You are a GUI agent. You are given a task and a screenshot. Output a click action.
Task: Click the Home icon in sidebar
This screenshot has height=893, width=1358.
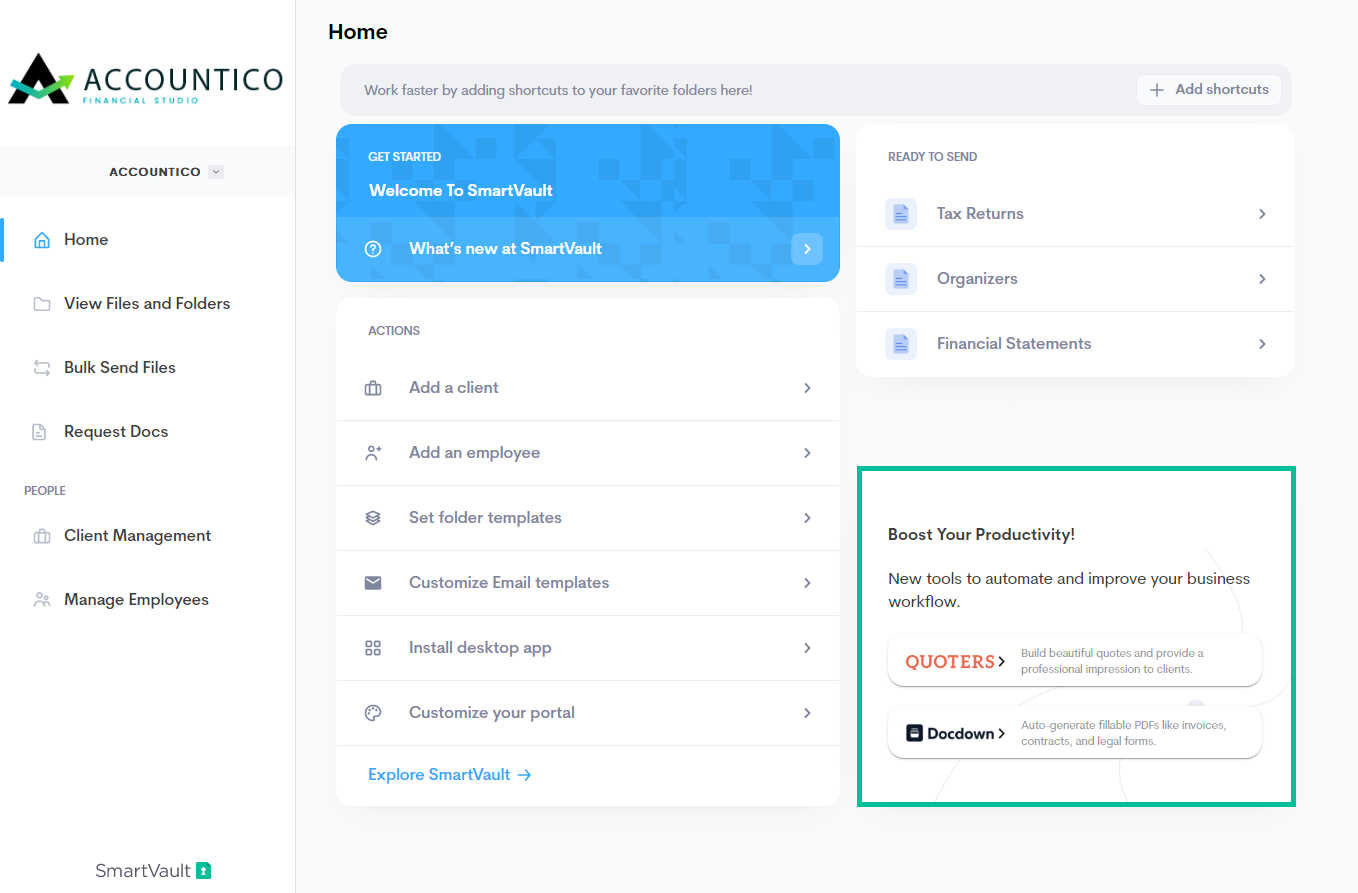pos(42,240)
